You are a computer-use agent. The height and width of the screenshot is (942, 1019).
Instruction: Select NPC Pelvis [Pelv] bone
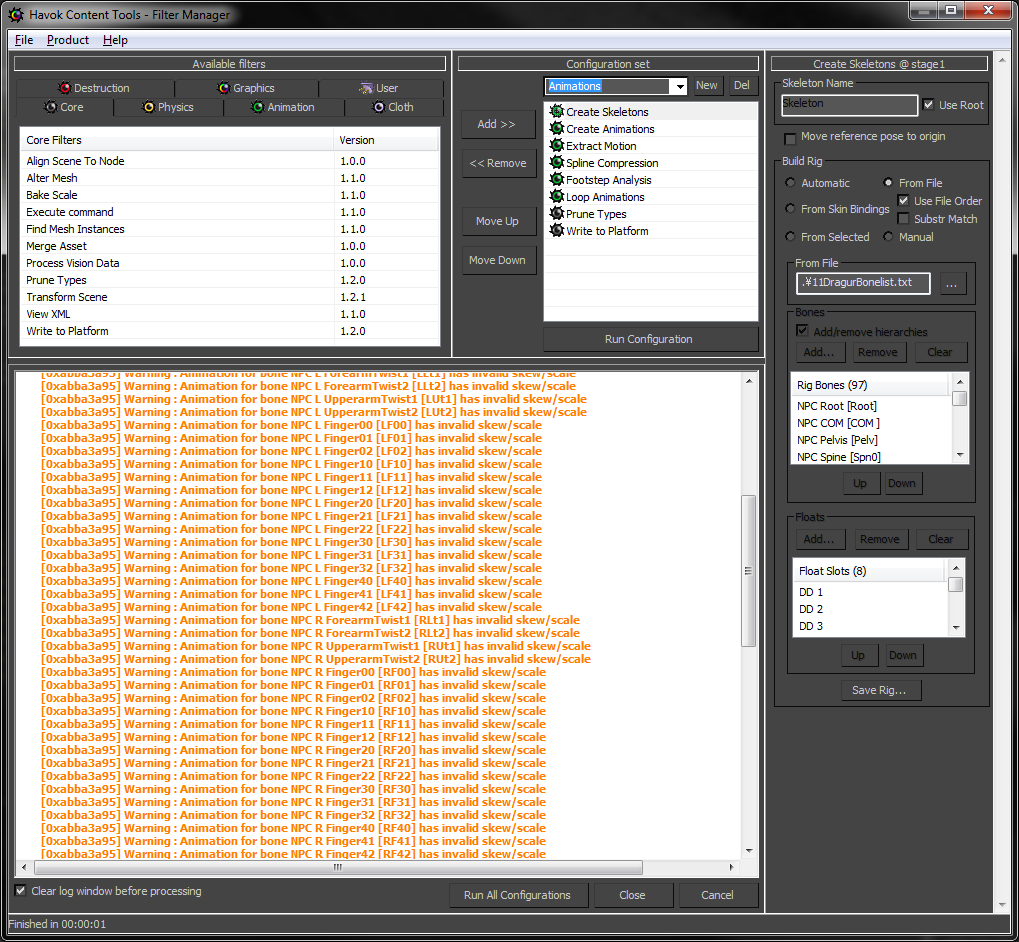coord(871,440)
